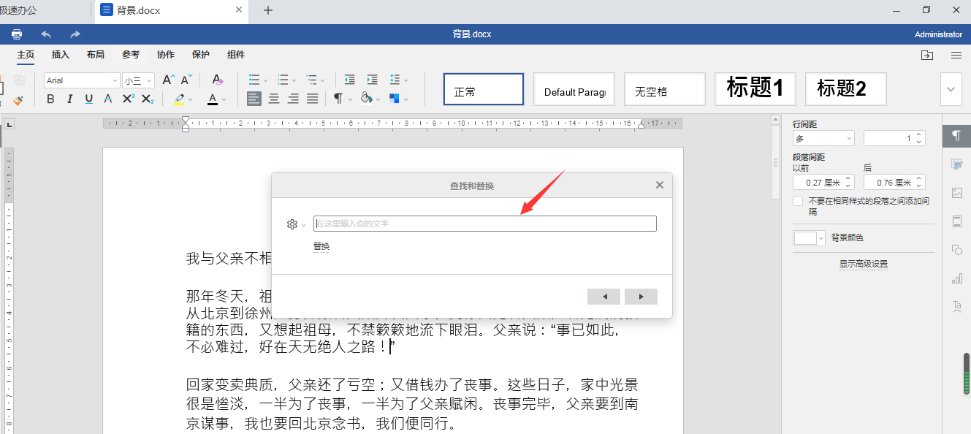
Task: Open background color picker in sidebar
Action: pos(810,238)
